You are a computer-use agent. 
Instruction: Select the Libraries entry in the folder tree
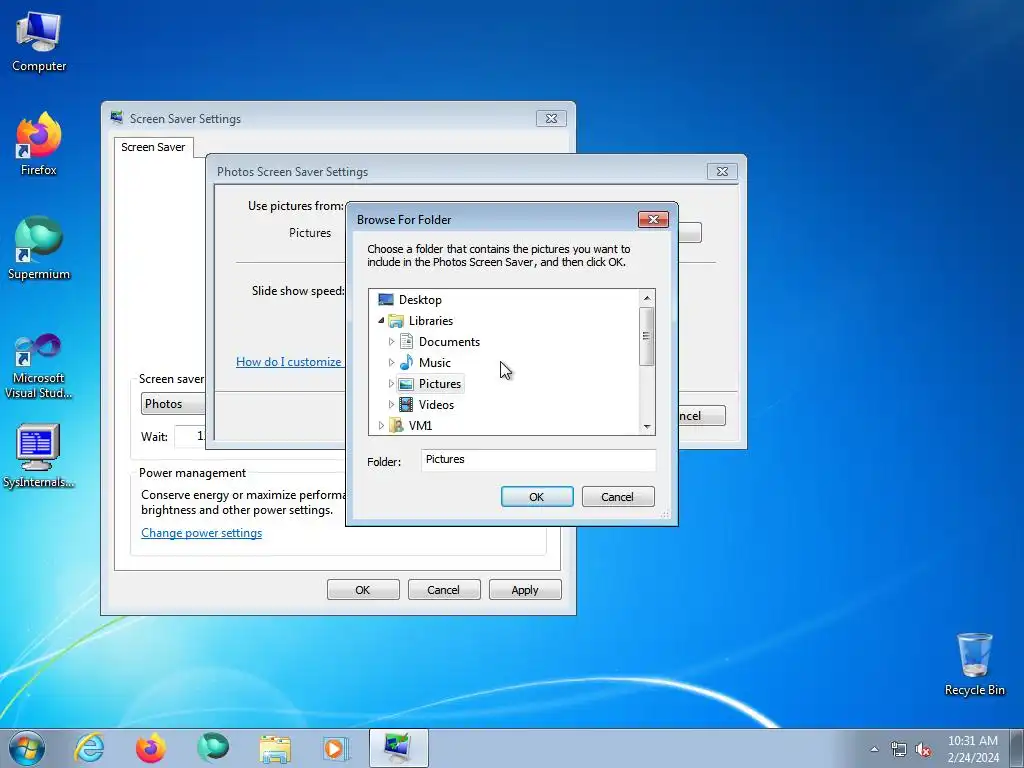[x=430, y=321]
